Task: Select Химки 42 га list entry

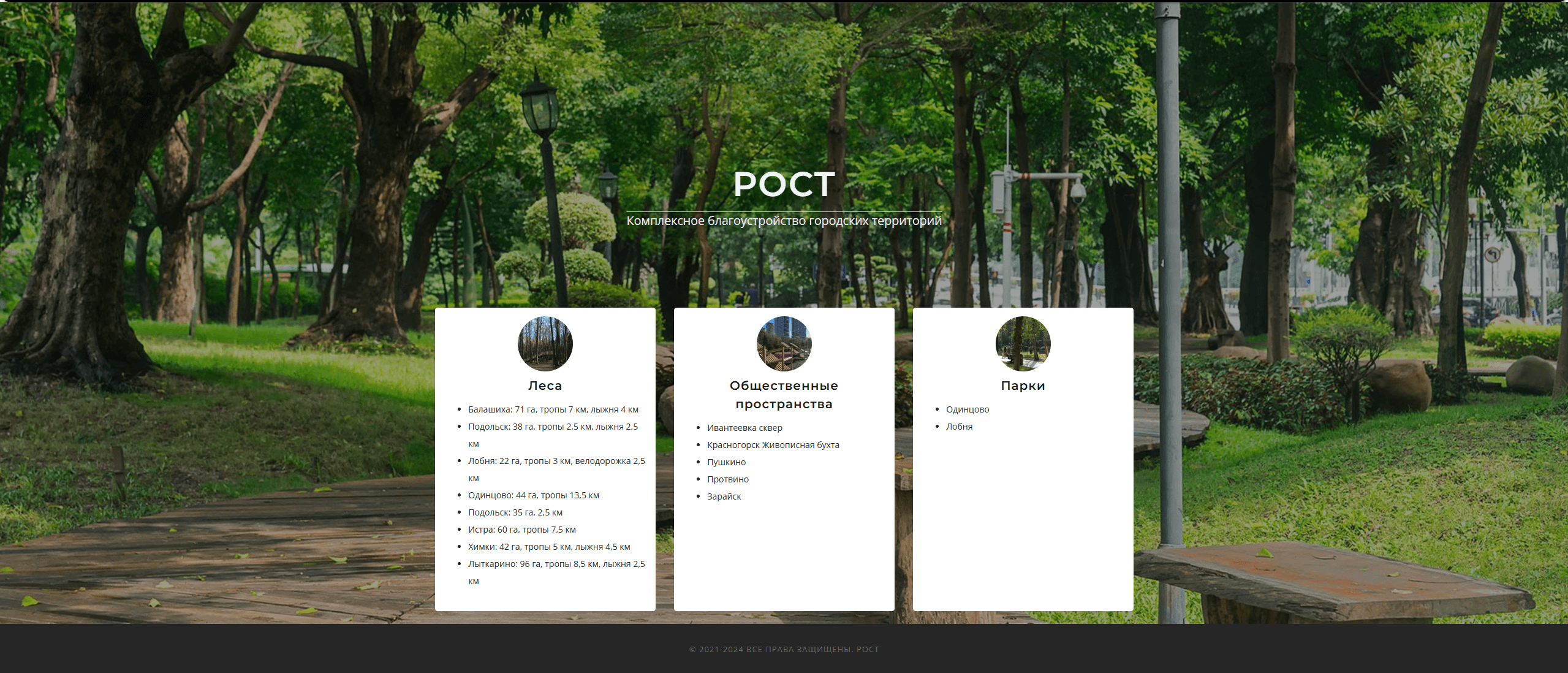Action: (548, 547)
